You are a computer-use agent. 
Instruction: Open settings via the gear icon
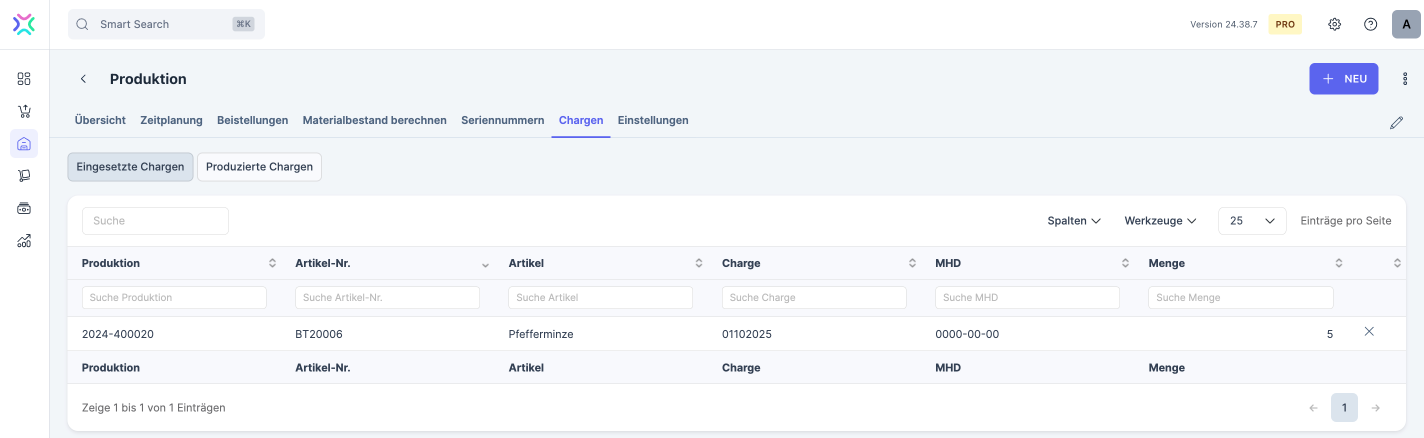click(x=1334, y=24)
